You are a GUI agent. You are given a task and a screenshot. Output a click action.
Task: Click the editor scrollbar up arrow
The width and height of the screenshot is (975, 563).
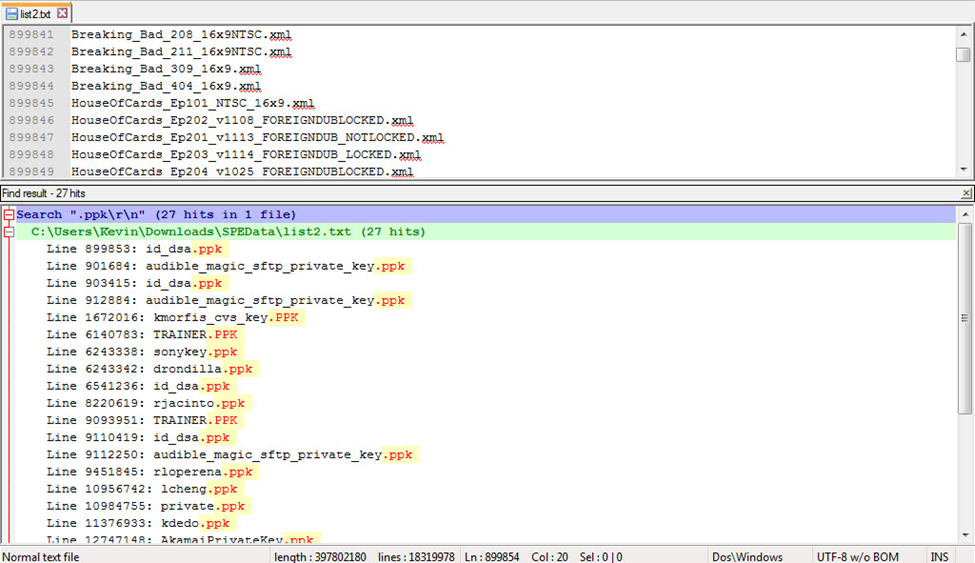tap(964, 34)
